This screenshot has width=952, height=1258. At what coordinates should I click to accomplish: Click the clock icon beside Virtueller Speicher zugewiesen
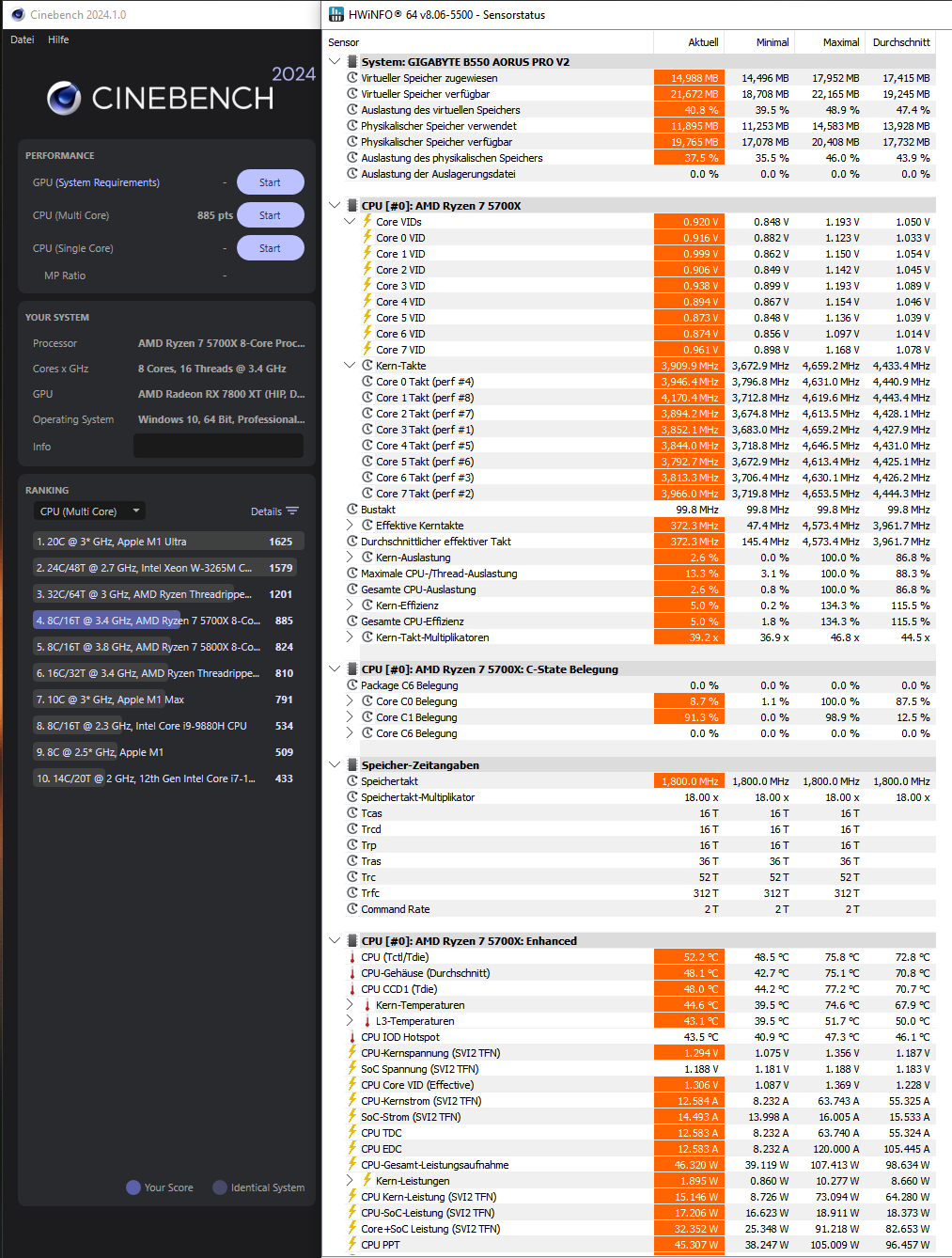pos(352,78)
